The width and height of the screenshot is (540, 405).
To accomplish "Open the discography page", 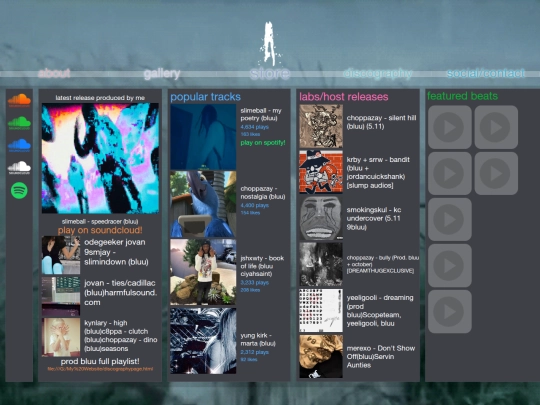I will [x=378, y=73].
